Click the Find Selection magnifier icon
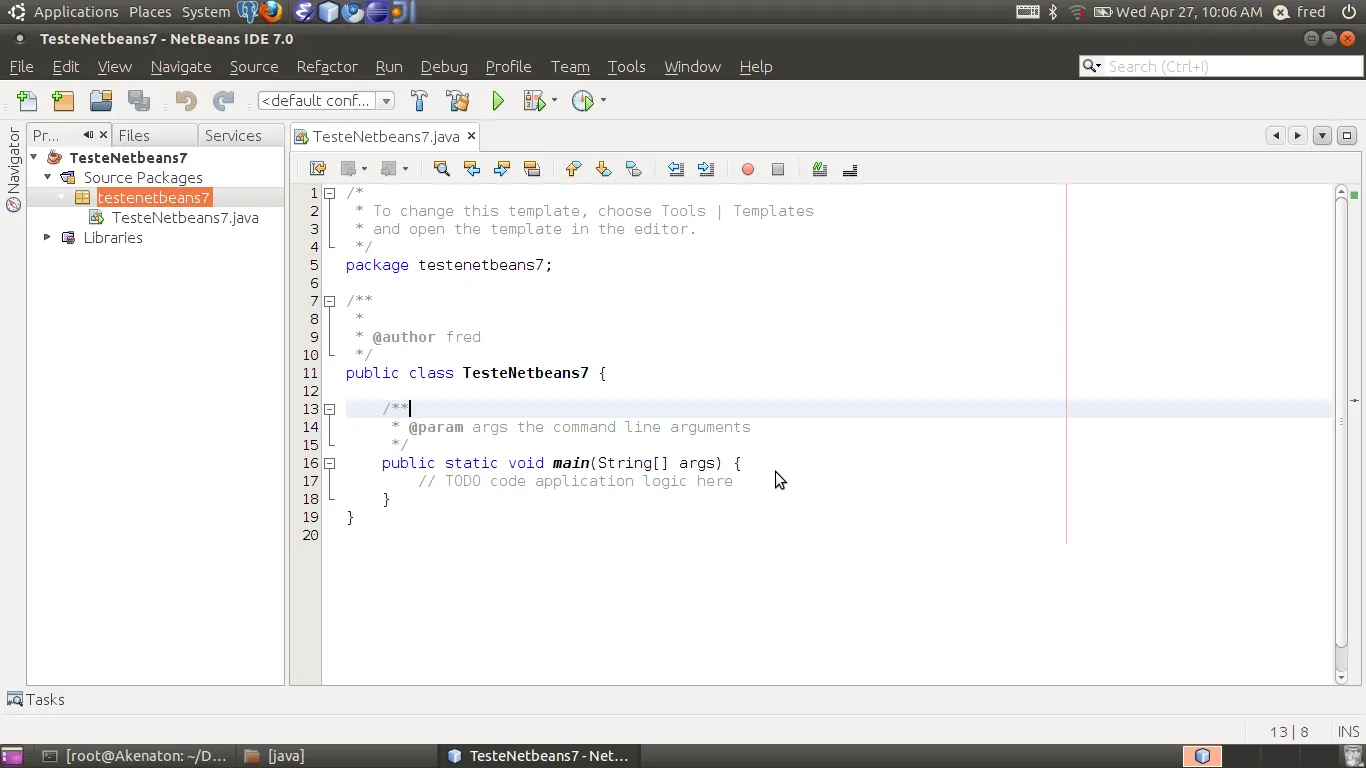 (441, 169)
